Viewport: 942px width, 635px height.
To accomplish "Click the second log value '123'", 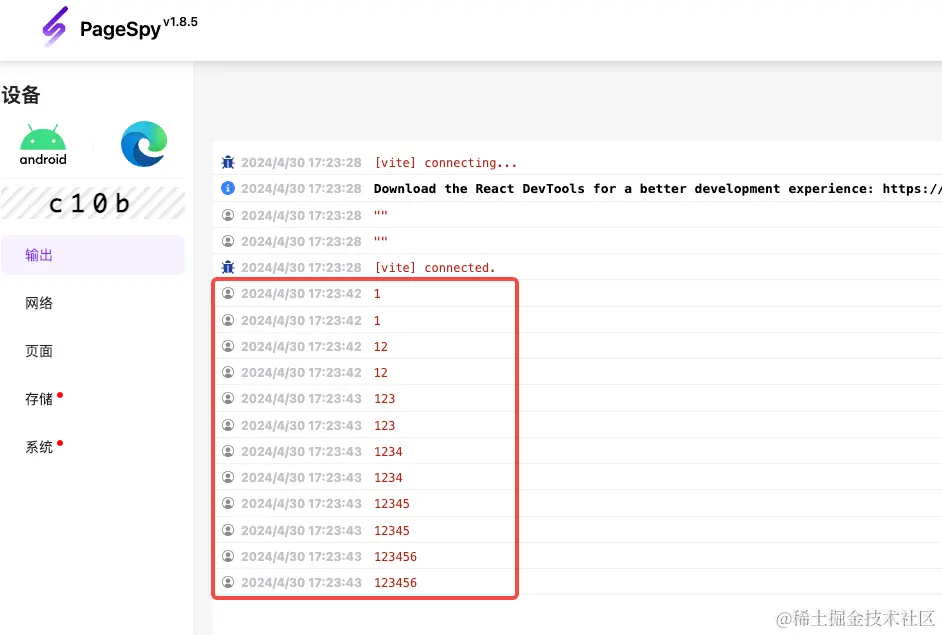I will pos(384,425).
